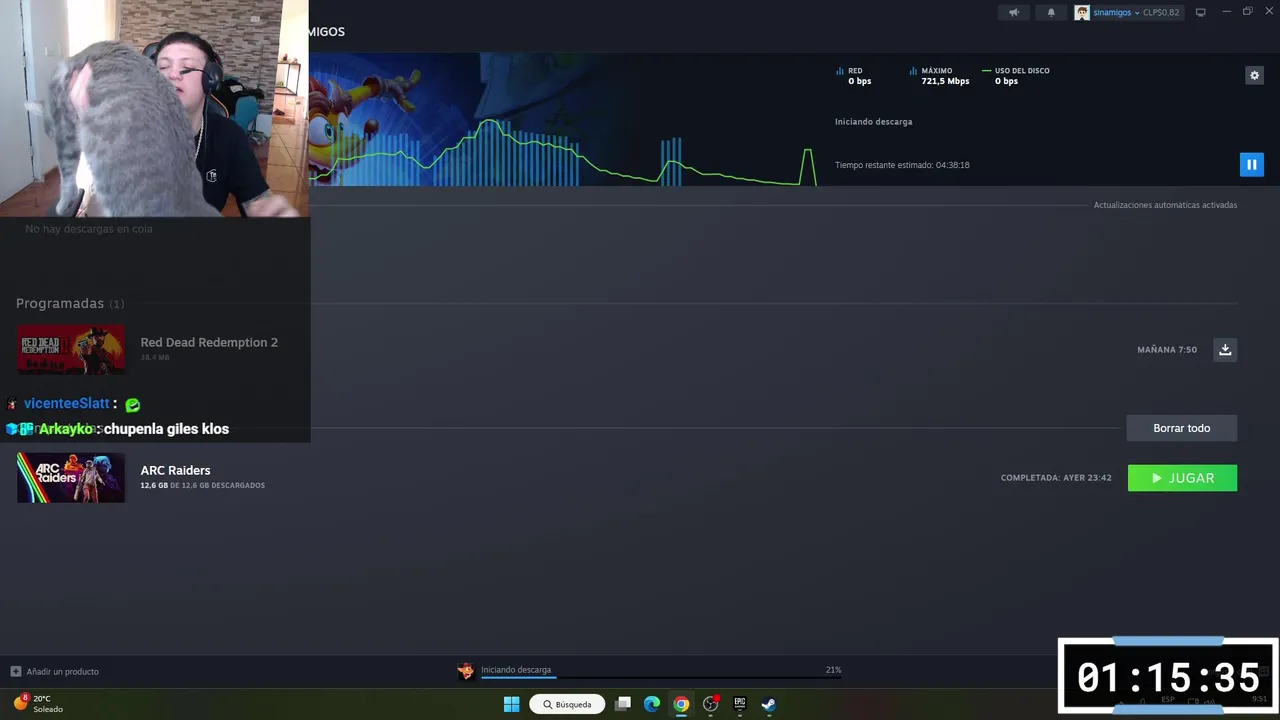Click the 21% progress percentage
The width and height of the screenshot is (1280, 720).
(833, 670)
